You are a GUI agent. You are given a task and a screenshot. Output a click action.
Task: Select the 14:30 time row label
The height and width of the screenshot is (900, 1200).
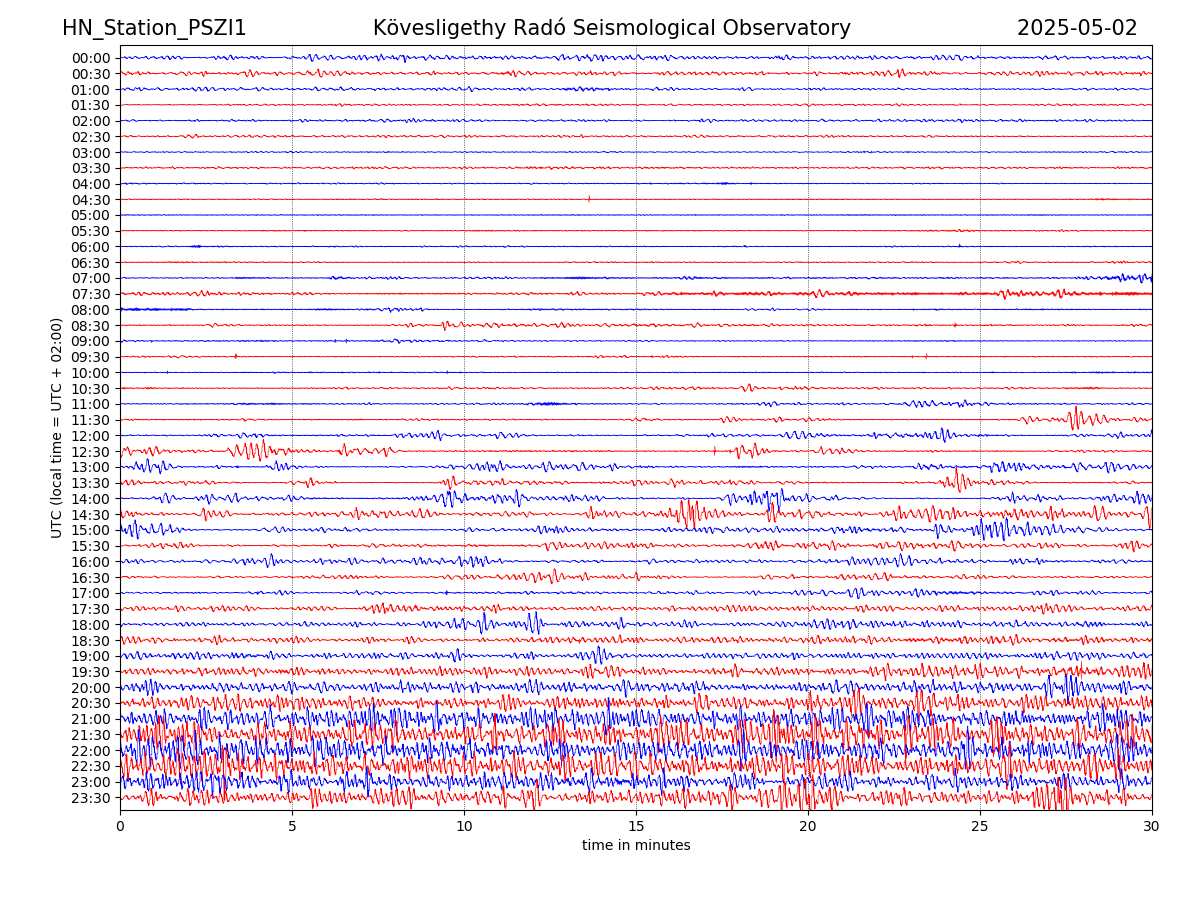[x=91, y=515]
